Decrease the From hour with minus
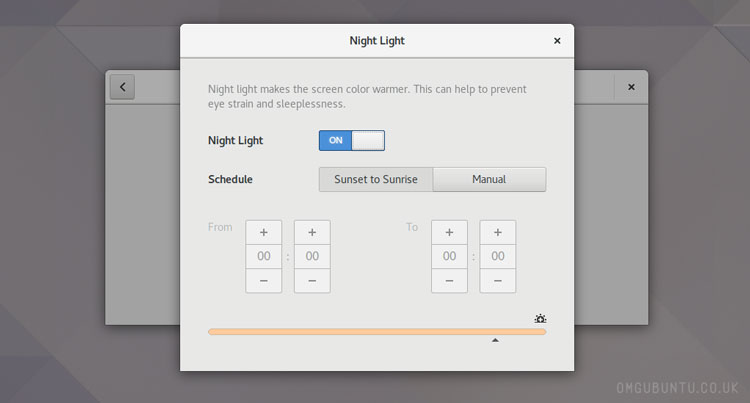 point(264,281)
